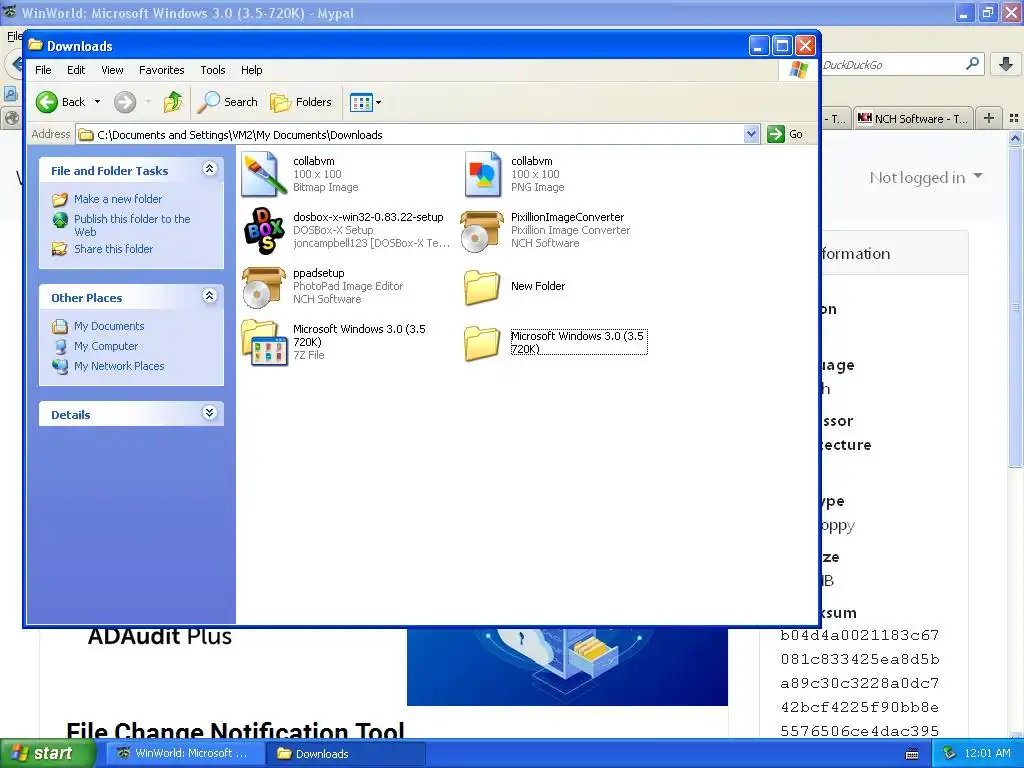1024x768 pixels.
Task: Open the browser downloads arrow button
Action: point(1006,64)
